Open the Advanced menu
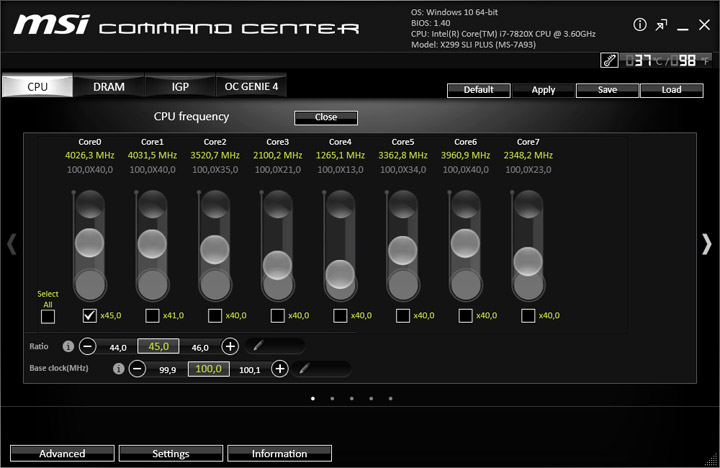The width and height of the screenshot is (720, 468). coord(62,454)
